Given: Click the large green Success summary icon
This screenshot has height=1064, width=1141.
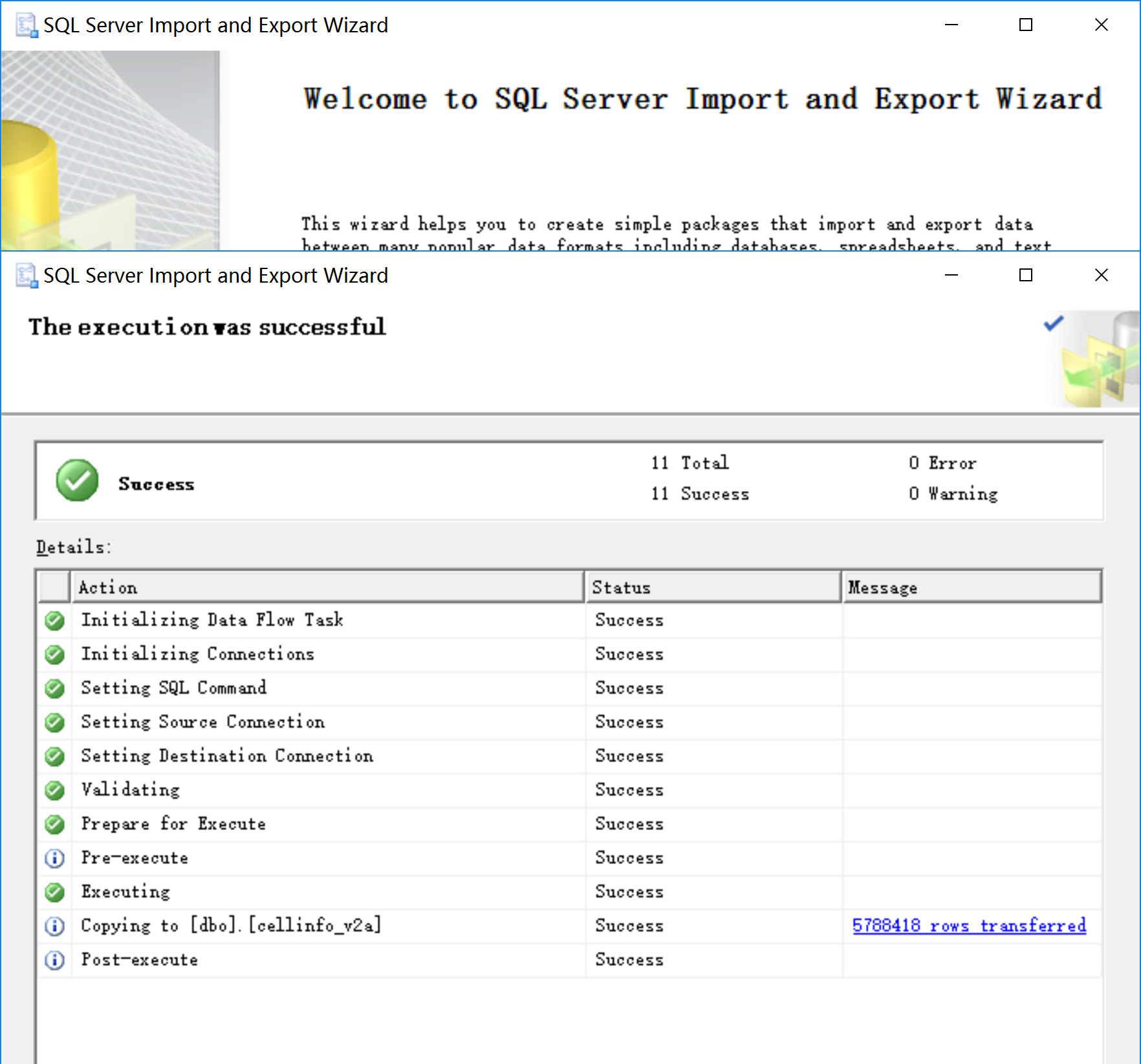Looking at the screenshot, I should 77,481.
